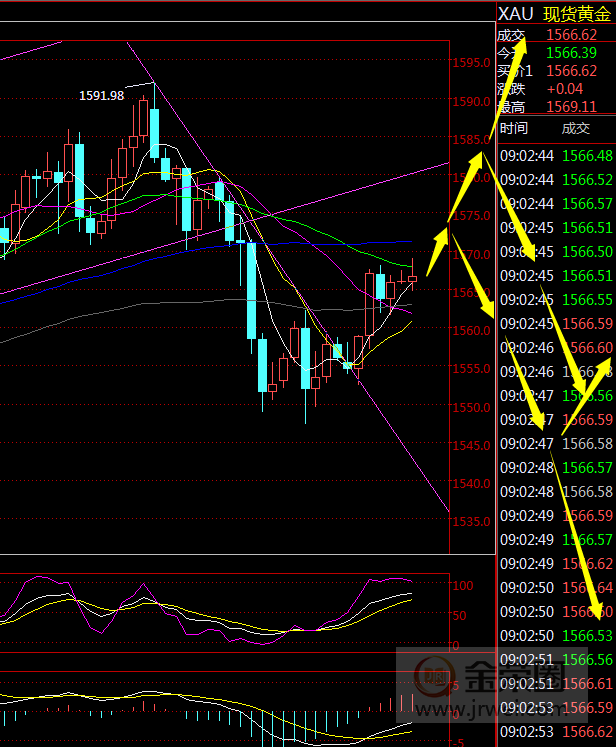Click the 金荣圈 watermark logo icon
Image resolution: width=616 pixels, height=747 pixels.
click(433, 679)
